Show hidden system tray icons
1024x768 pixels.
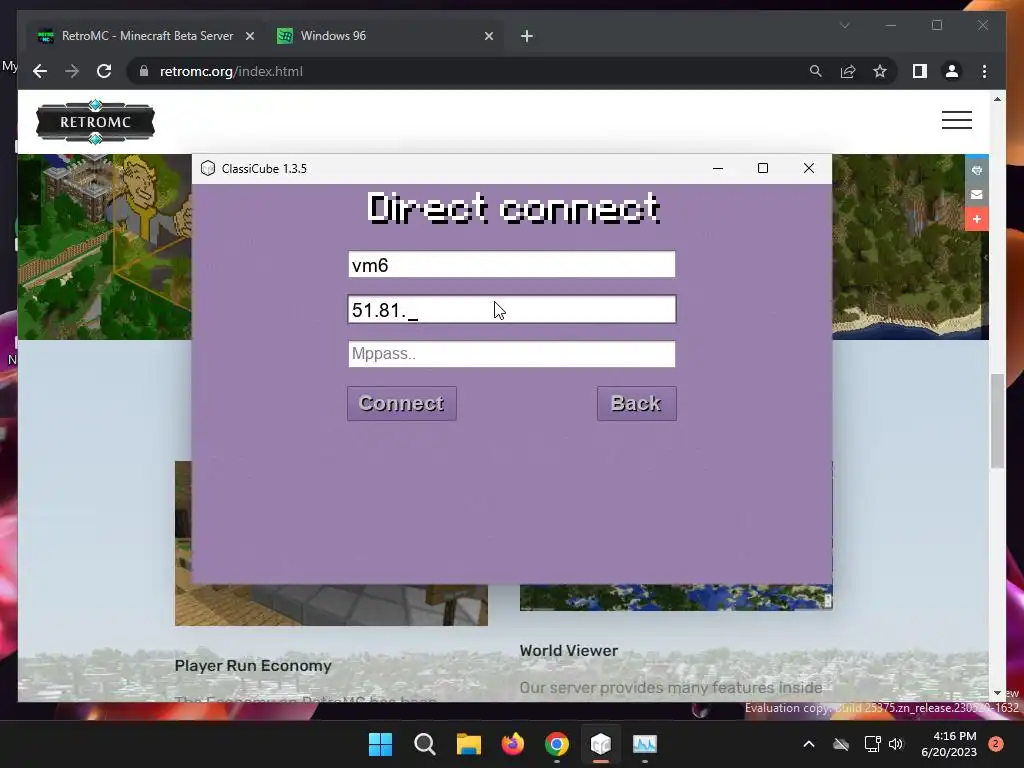coord(808,744)
